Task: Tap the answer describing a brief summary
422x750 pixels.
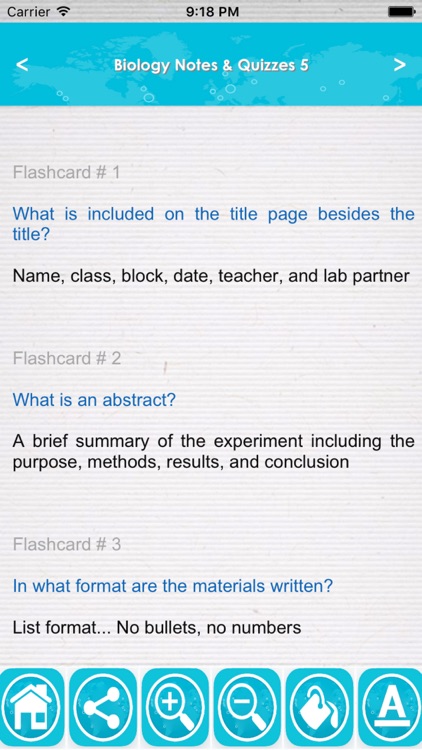Action: (x=213, y=452)
